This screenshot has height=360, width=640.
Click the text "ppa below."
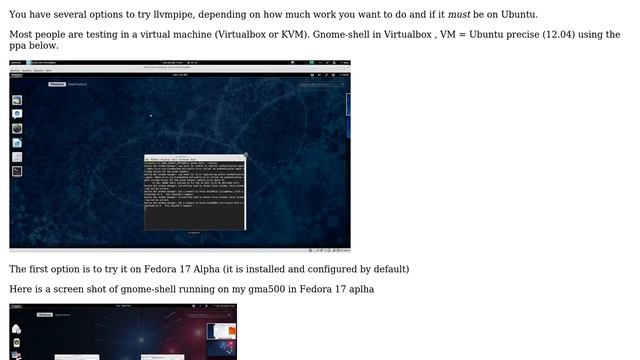coord(34,46)
